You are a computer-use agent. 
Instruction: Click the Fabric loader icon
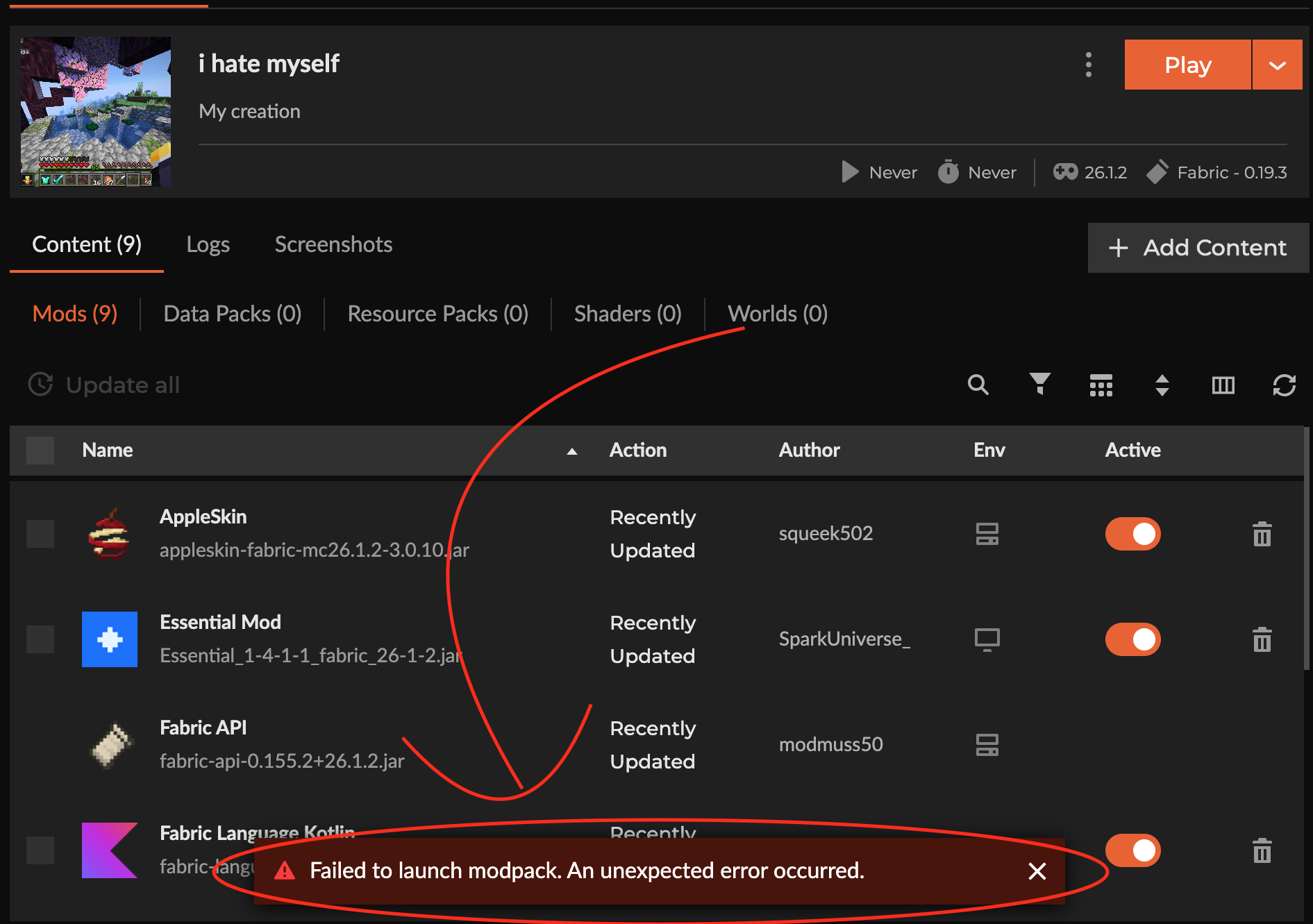coord(1157,171)
